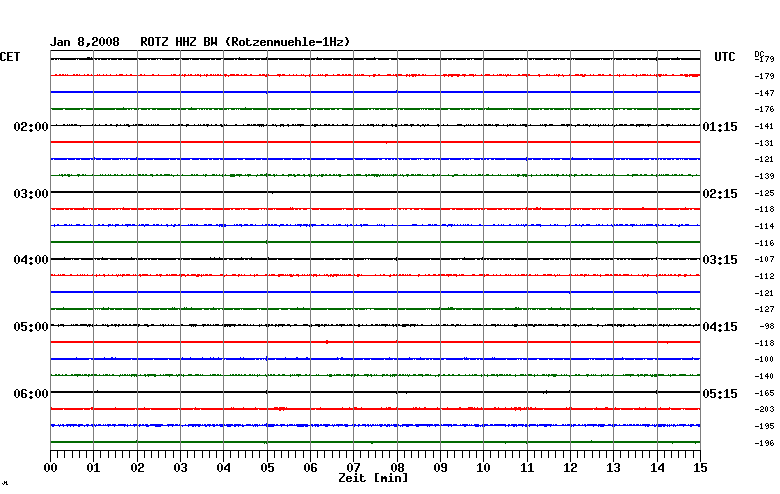This screenshot has width=780, height=494.
Task: Click the black seismic trace at 04:00 CET
Action: click(375, 259)
